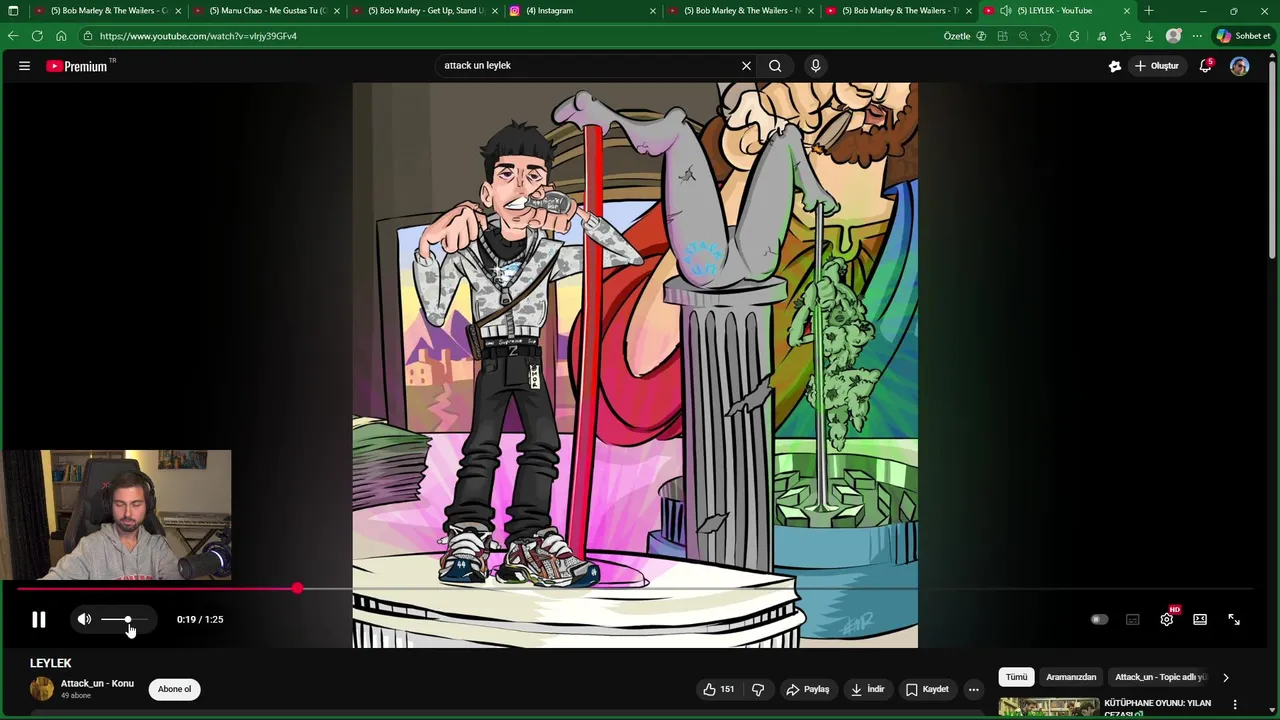
Task: Like the video with 151 likes
Action: coord(719,689)
